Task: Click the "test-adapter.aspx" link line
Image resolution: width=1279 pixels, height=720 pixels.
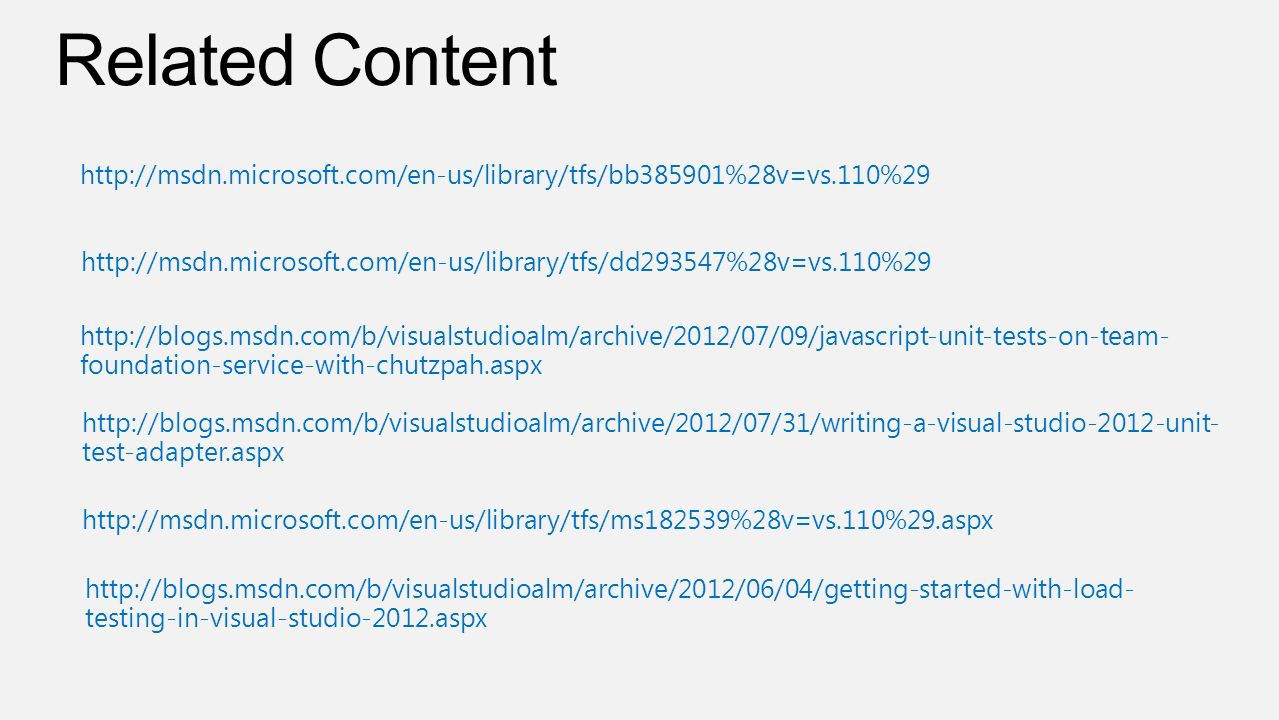Action: (x=183, y=452)
